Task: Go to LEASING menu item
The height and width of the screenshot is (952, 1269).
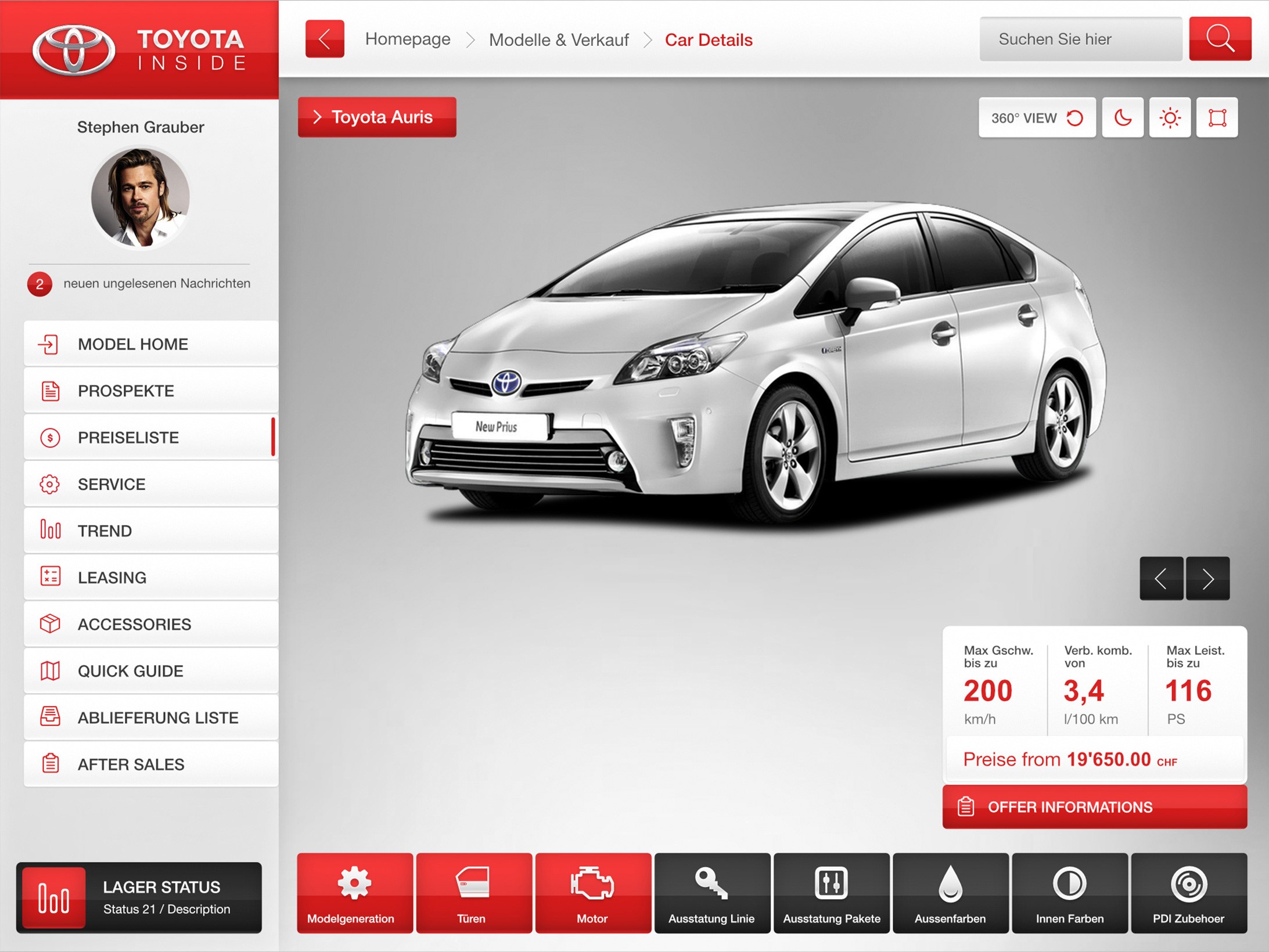Action: tap(150, 578)
